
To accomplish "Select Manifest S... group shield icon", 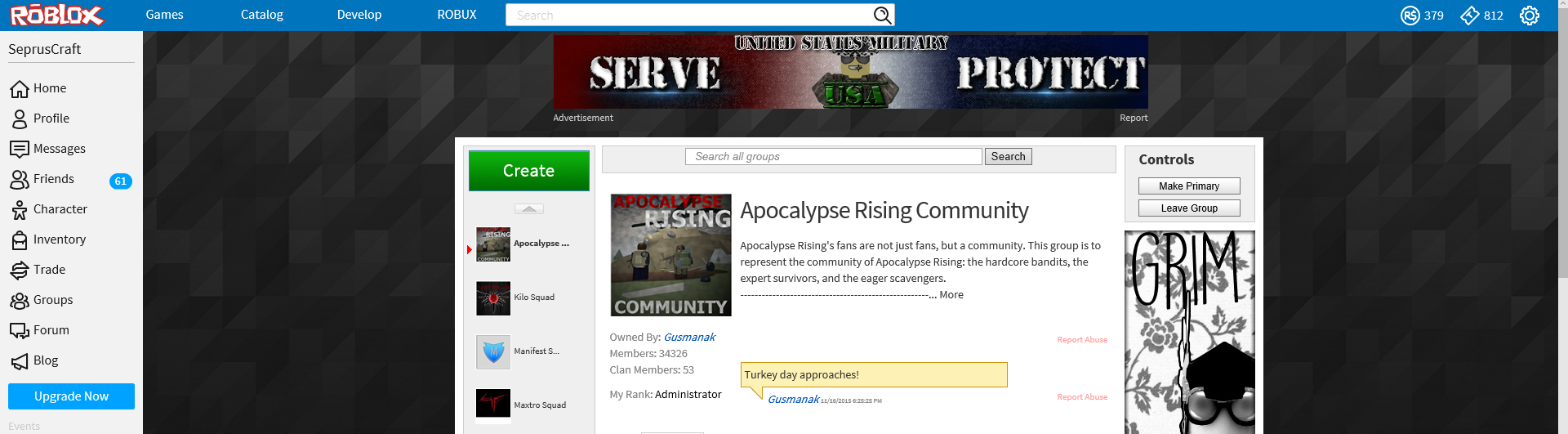I will [493, 352].
